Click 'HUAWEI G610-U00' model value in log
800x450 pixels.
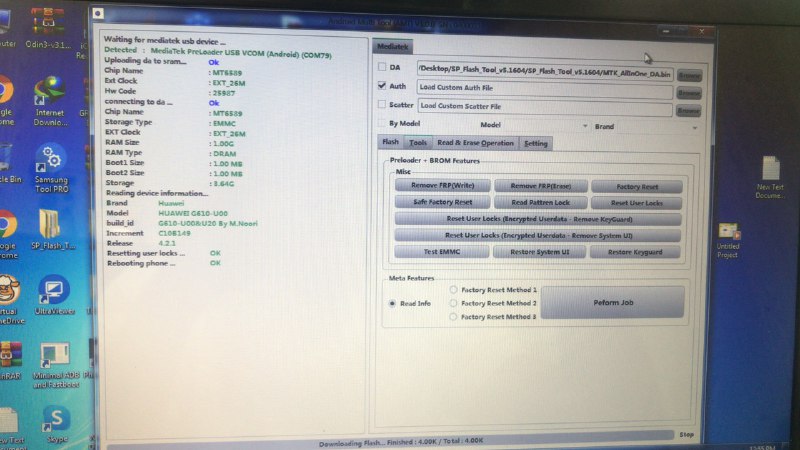pos(193,213)
